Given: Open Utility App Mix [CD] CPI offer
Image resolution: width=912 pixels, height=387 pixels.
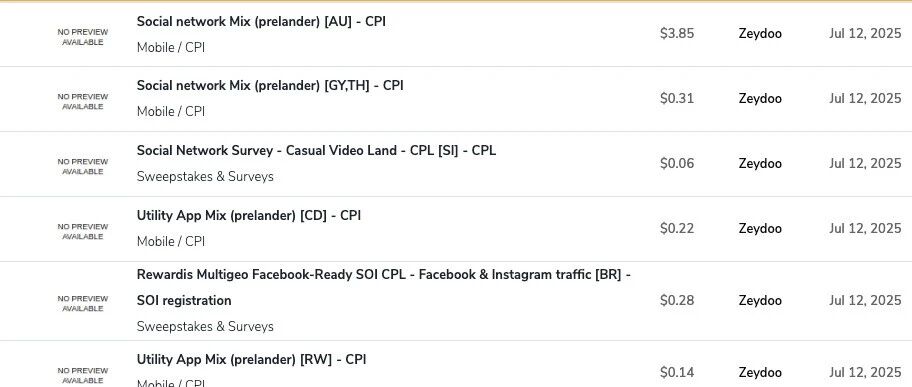Looking at the screenshot, I should tap(249, 216).
